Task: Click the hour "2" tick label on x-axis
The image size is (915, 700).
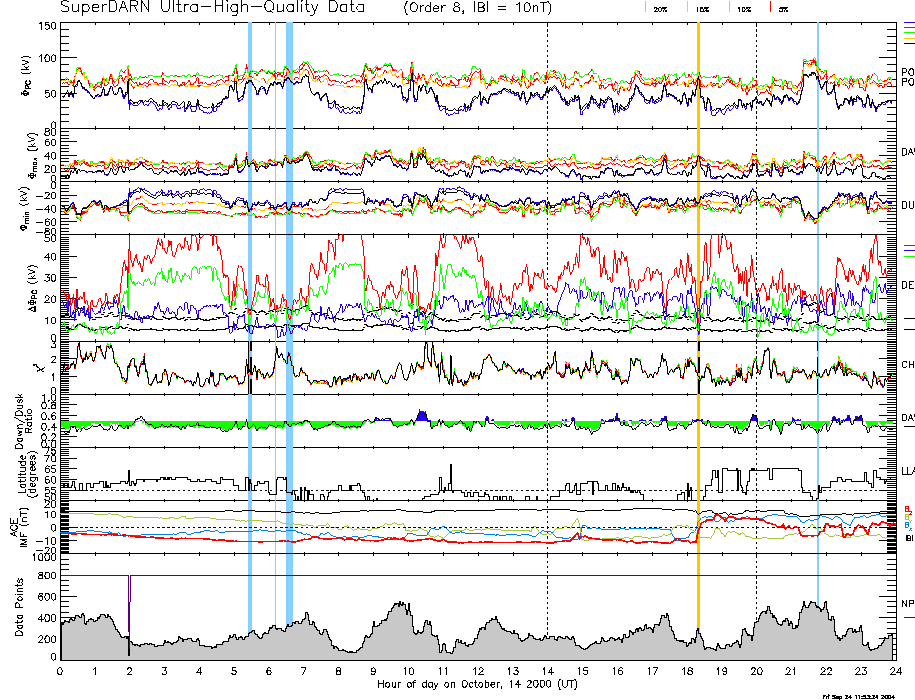Action: point(130,671)
